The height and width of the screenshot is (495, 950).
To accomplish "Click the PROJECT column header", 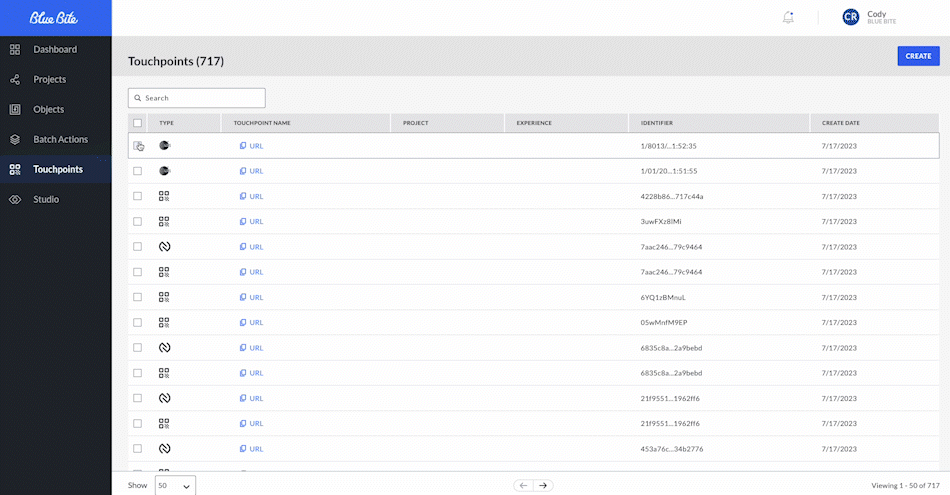I will [x=416, y=123].
